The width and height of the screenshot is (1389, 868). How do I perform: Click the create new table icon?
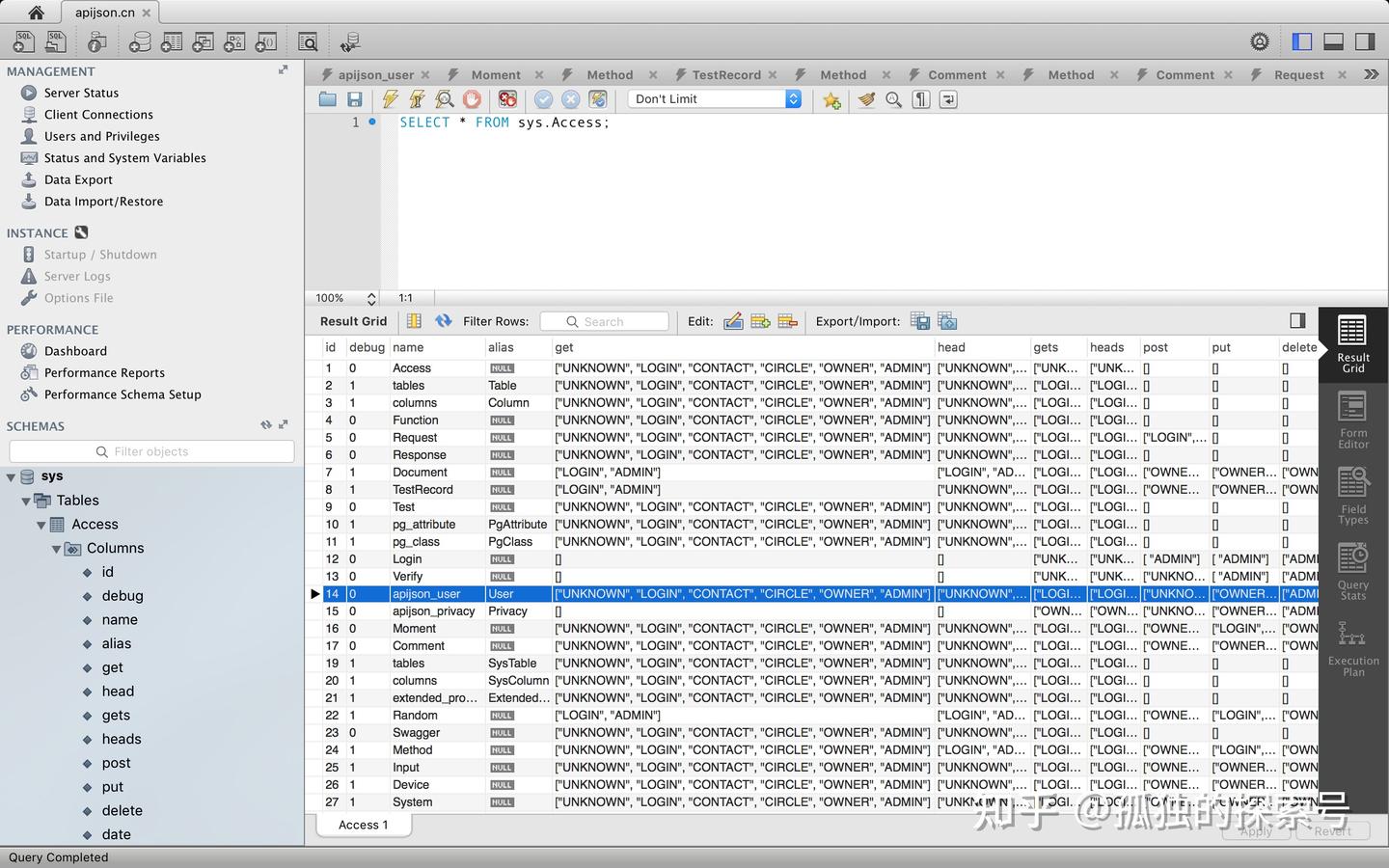coord(172,41)
